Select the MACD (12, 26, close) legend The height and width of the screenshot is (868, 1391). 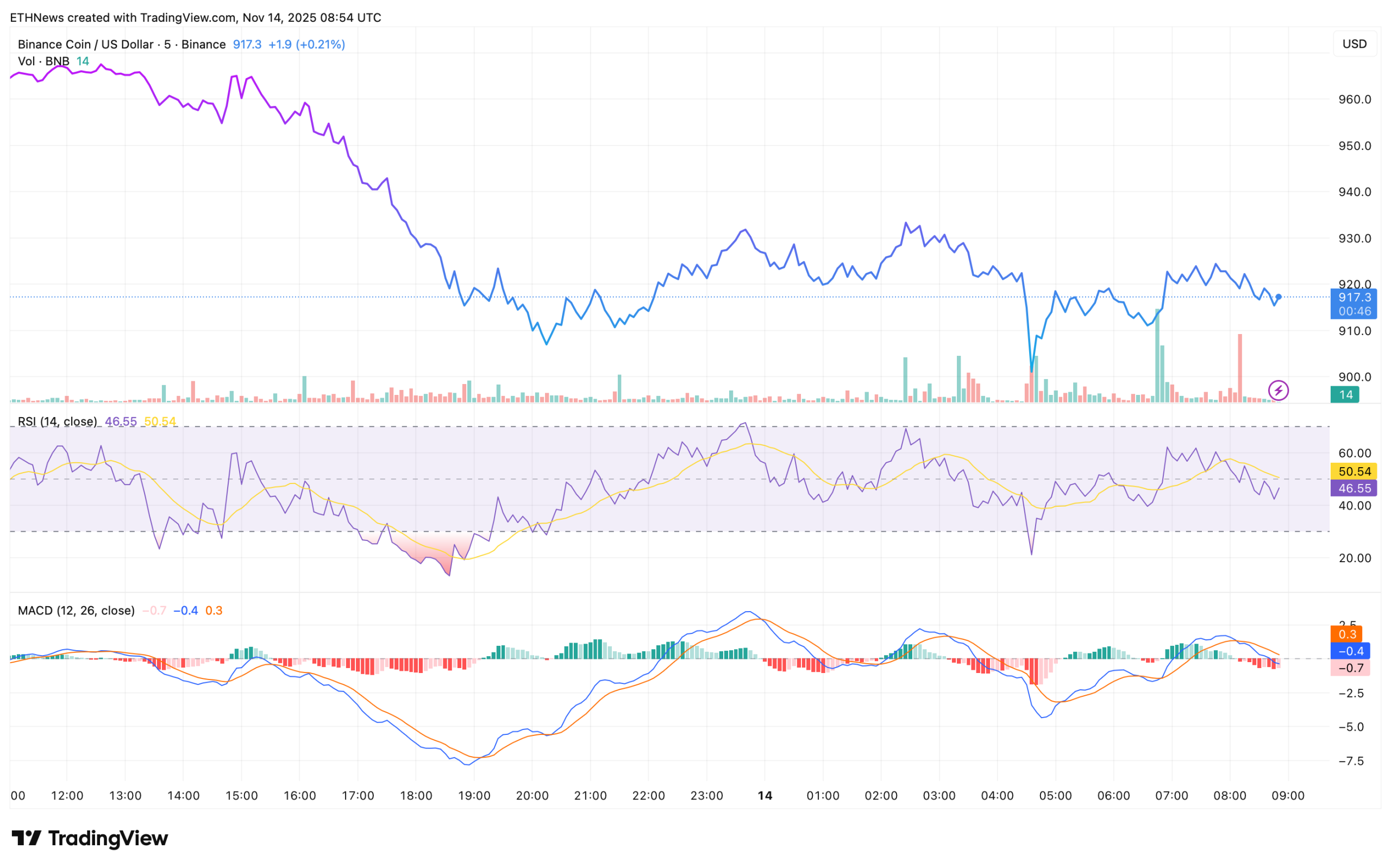[77, 611]
